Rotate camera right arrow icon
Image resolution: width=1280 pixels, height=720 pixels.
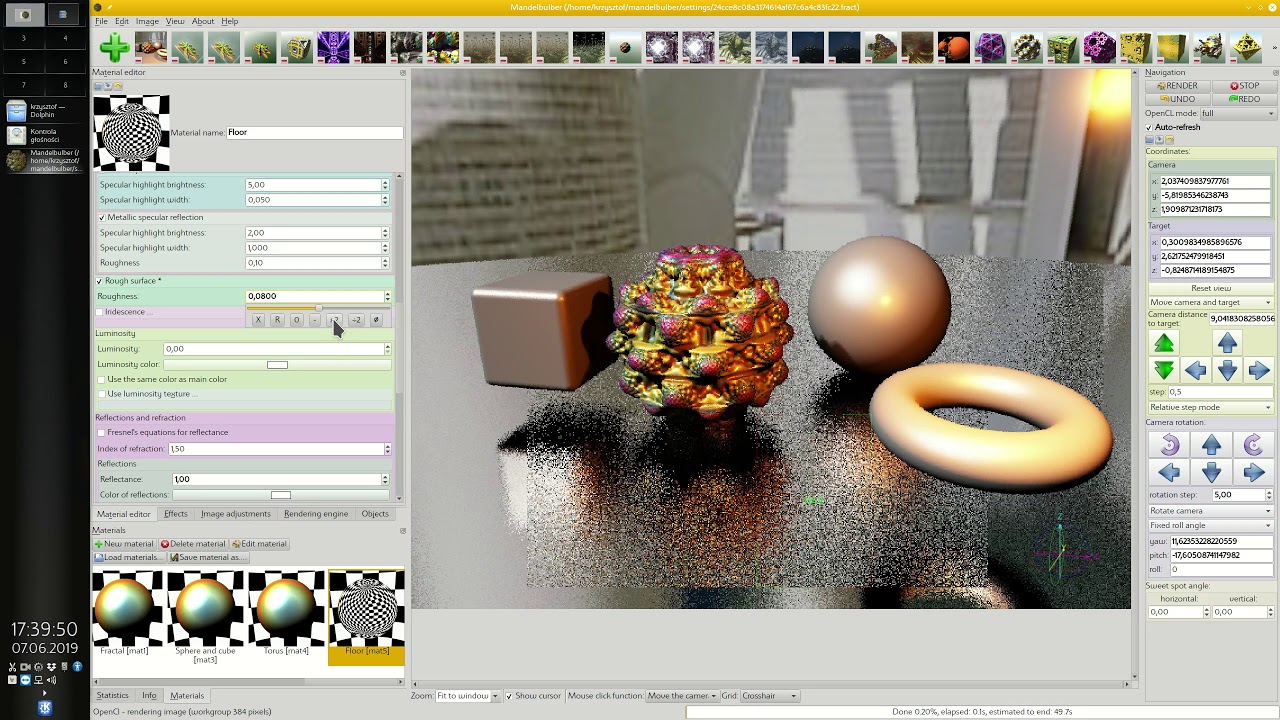(1253, 472)
